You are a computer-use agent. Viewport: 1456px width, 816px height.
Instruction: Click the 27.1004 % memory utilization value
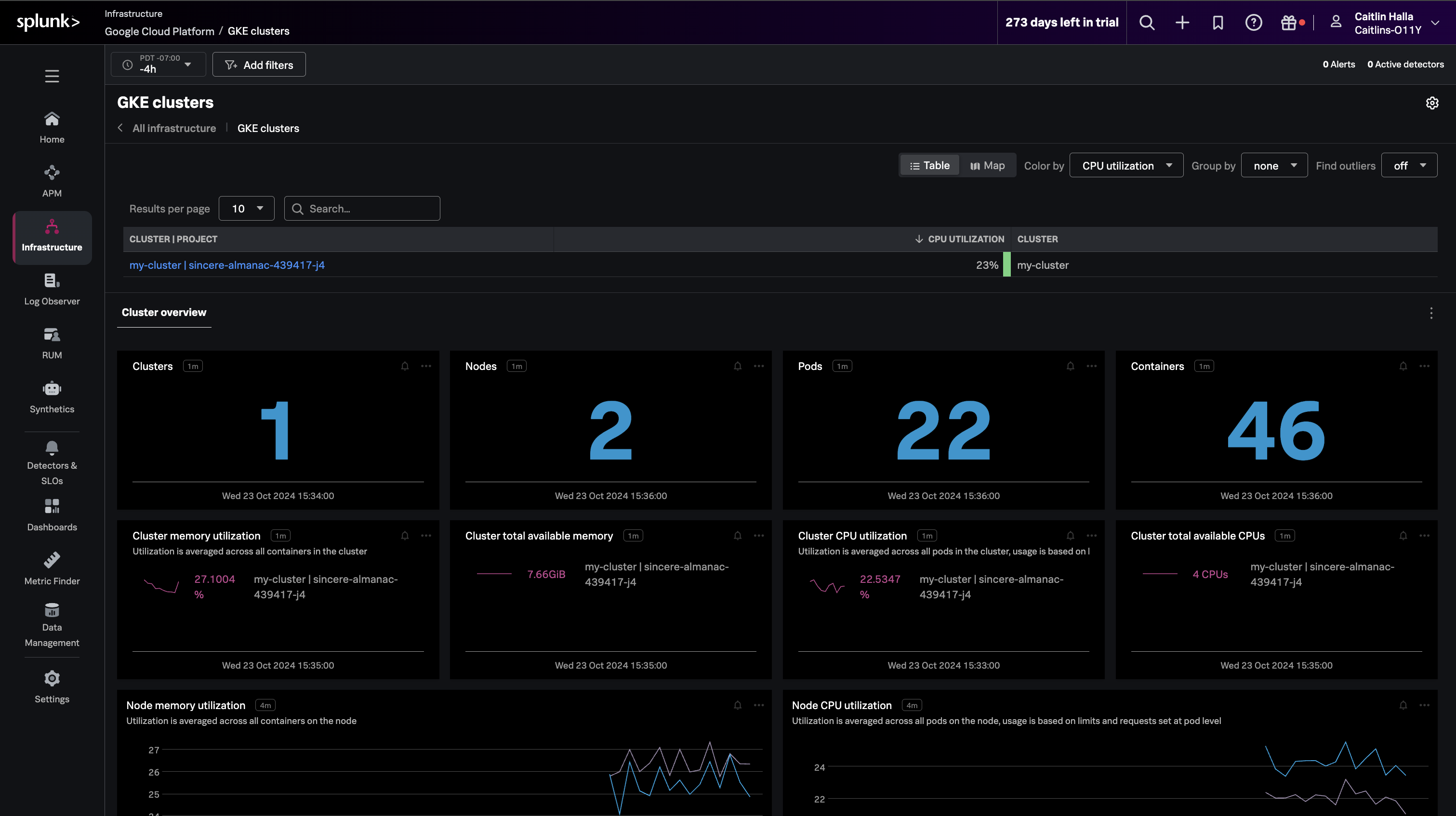(x=214, y=587)
